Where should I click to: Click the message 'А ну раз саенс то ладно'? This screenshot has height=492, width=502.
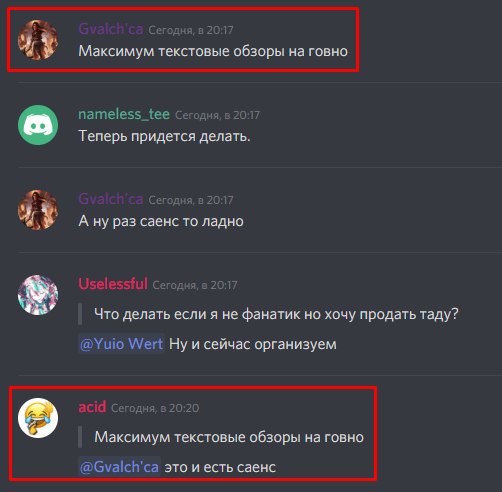coord(161,221)
